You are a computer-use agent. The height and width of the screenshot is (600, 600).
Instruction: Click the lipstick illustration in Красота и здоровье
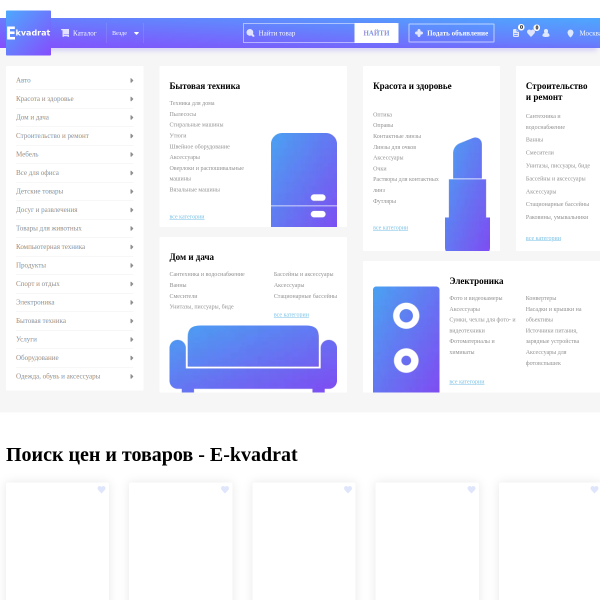click(467, 194)
